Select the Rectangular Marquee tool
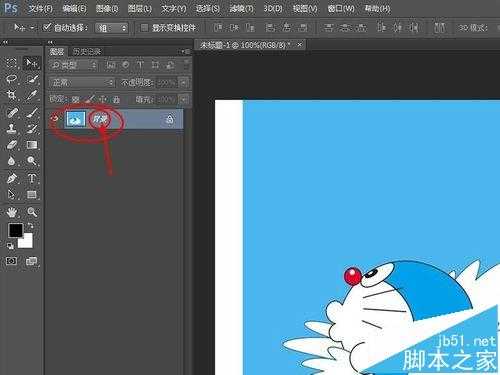This screenshot has height=375, width=500. click(x=11, y=63)
